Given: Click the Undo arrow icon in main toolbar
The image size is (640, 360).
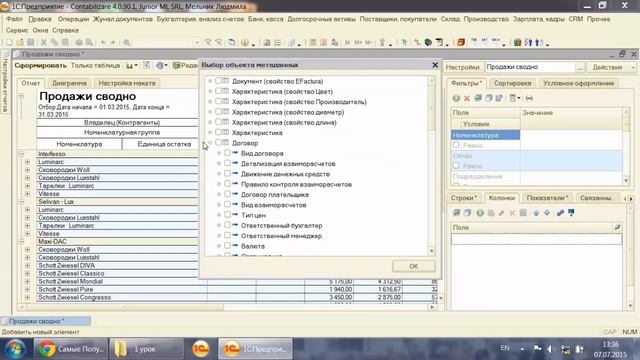Looking at the screenshot, I should tap(103, 42).
